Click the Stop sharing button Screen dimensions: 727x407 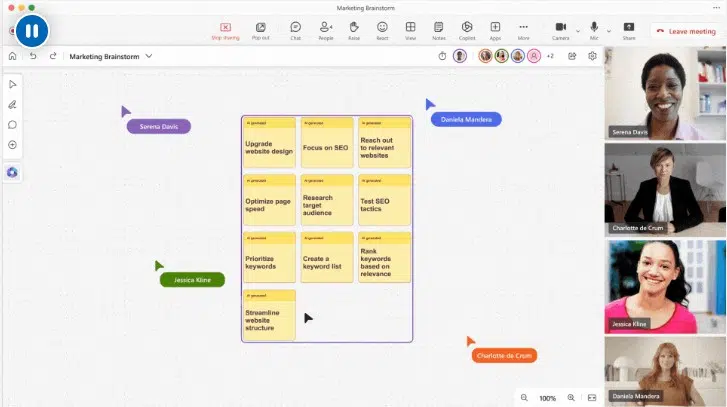(x=225, y=31)
